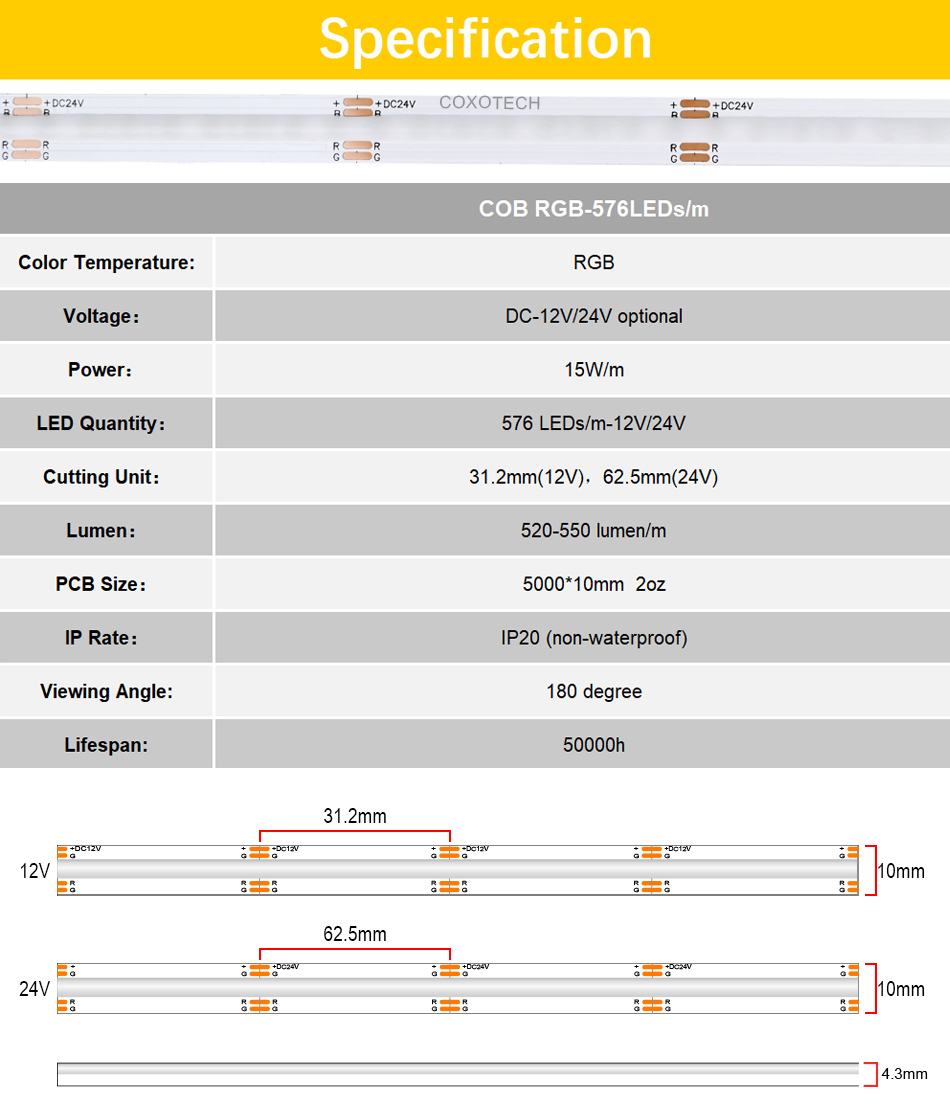Select the 180 degree viewing angle value
This screenshot has width=950, height=1113.
593,691
